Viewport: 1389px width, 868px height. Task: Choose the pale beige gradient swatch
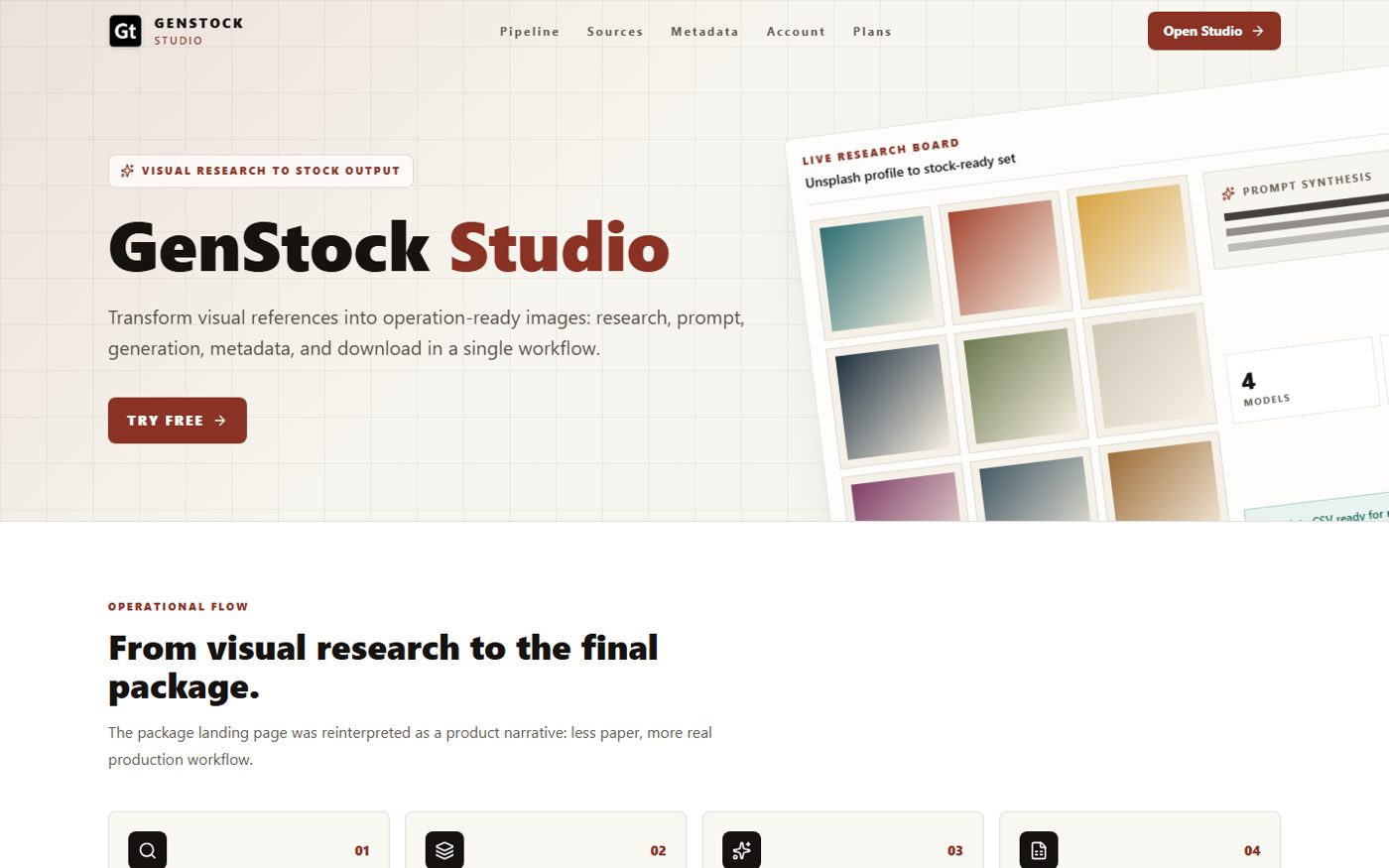[1149, 370]
